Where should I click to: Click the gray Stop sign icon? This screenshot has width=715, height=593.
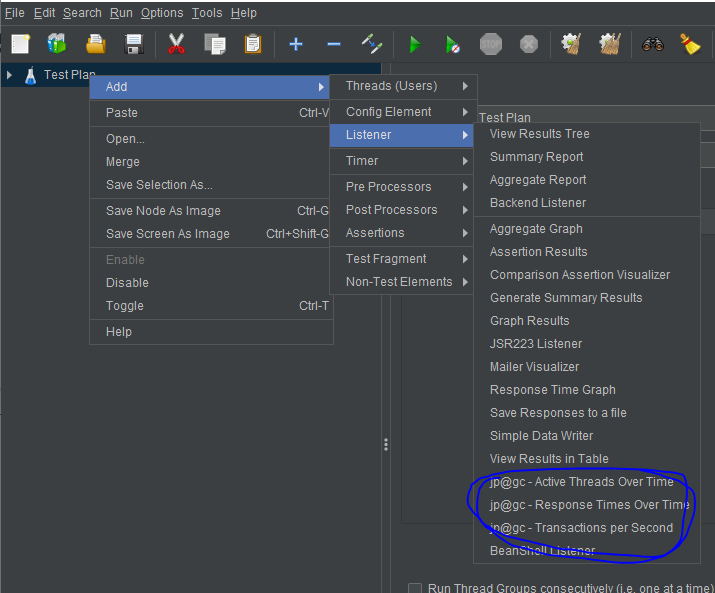(491, 44)
